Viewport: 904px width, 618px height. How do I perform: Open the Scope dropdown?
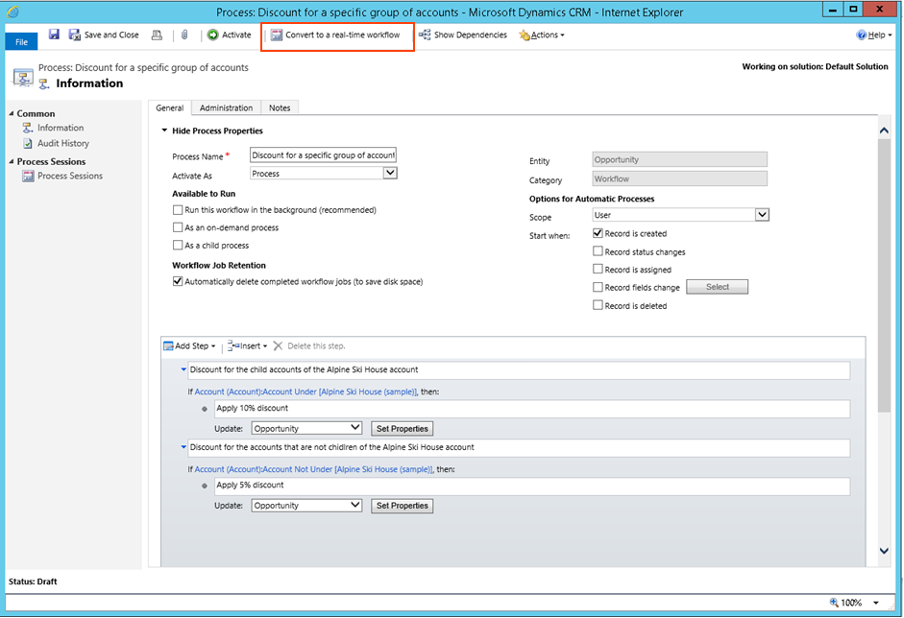tap(761, 215)
